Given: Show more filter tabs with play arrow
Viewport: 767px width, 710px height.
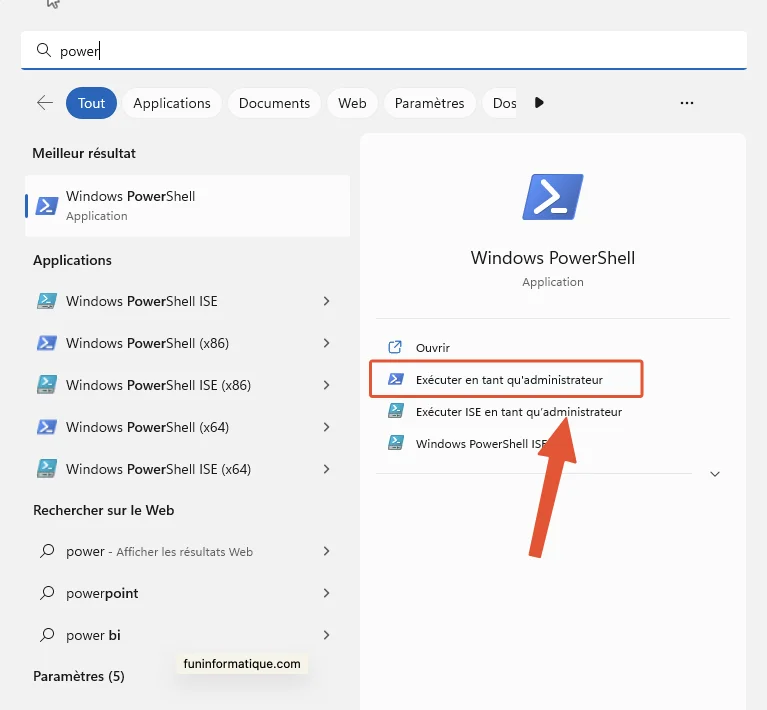Looking at the screenshot, I should (539, 103).
